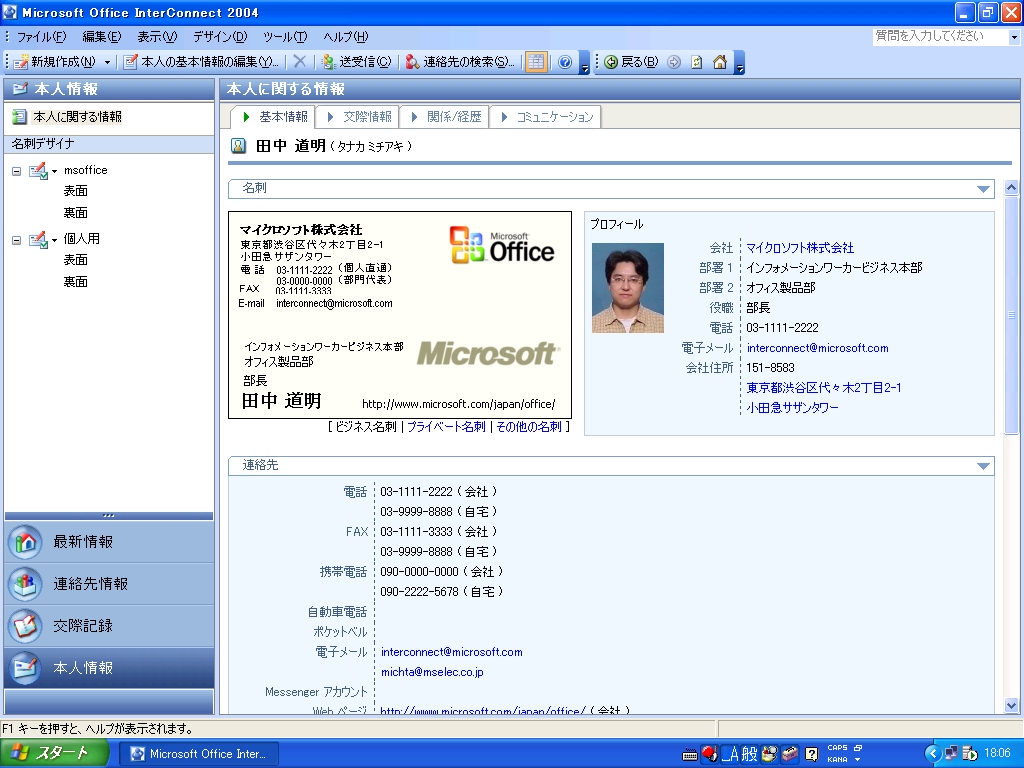Collapse the 個人用 tree node
Screen dimensions: 1024x768
16,240
